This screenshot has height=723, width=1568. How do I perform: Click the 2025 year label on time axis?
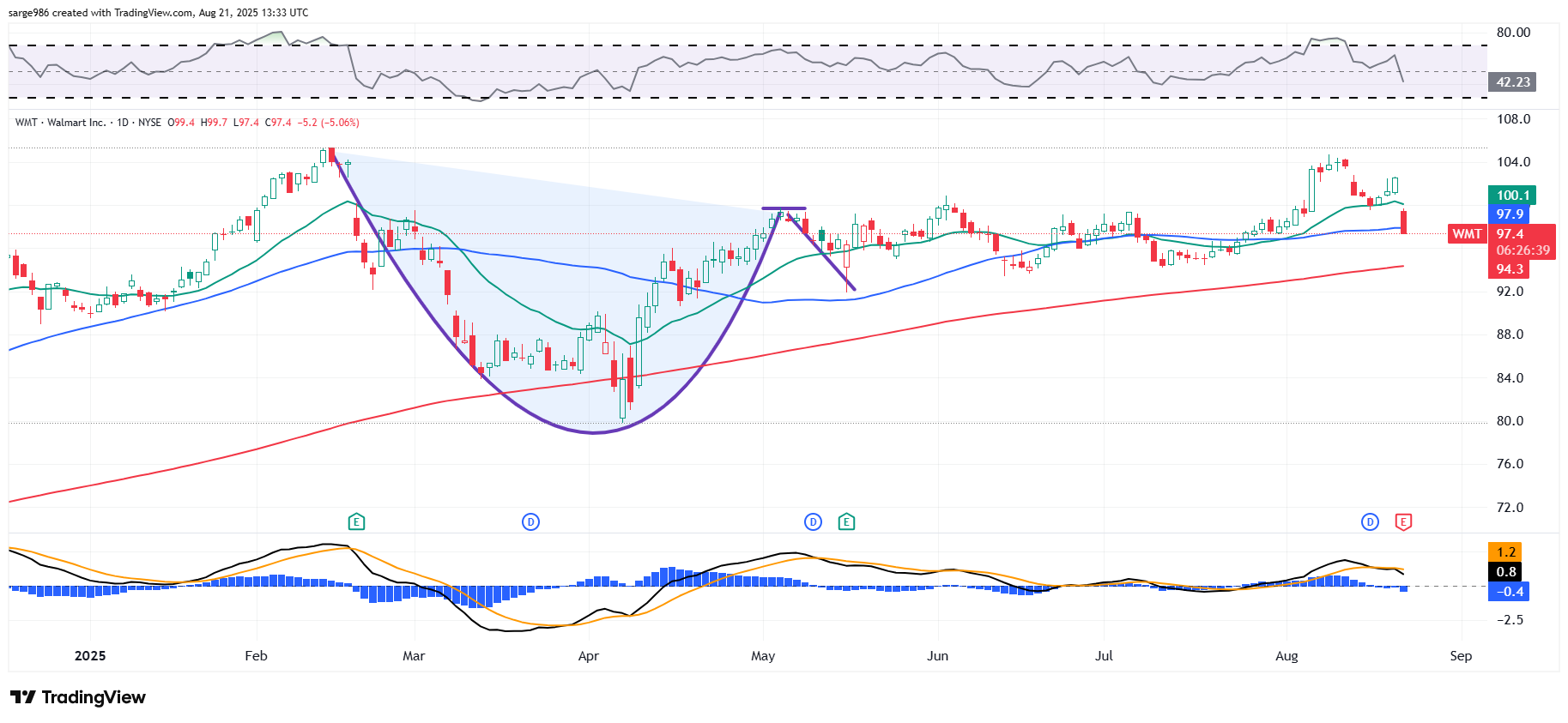[x=90, y=656]
